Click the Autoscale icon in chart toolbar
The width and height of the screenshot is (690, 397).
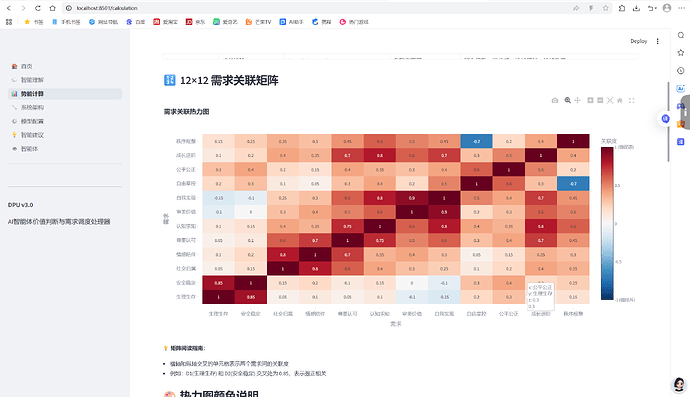[610, 100]
